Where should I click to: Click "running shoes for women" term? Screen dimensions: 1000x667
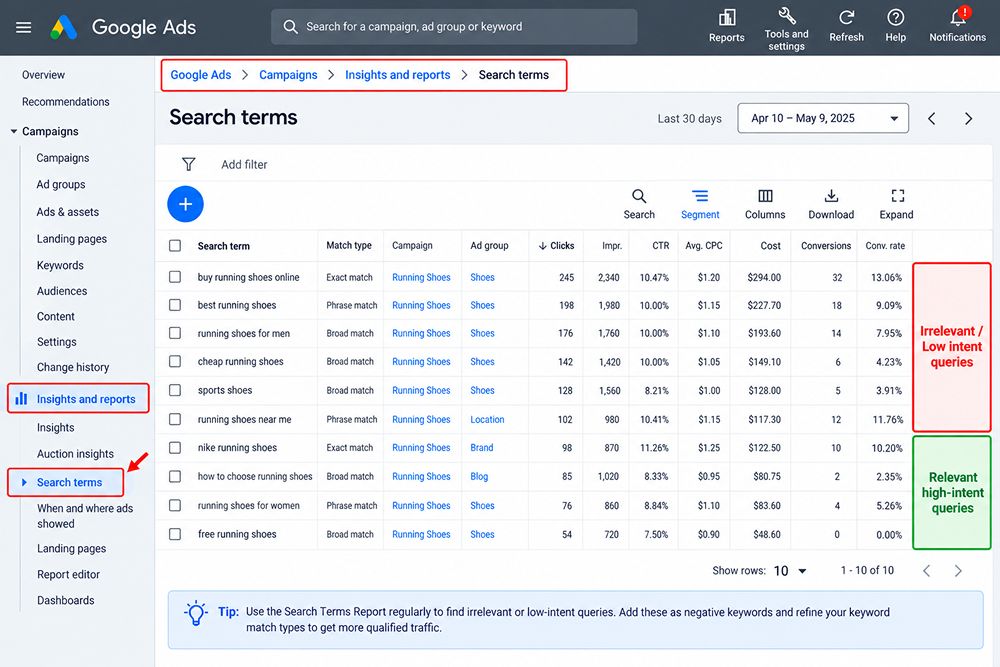pos(249,505)
